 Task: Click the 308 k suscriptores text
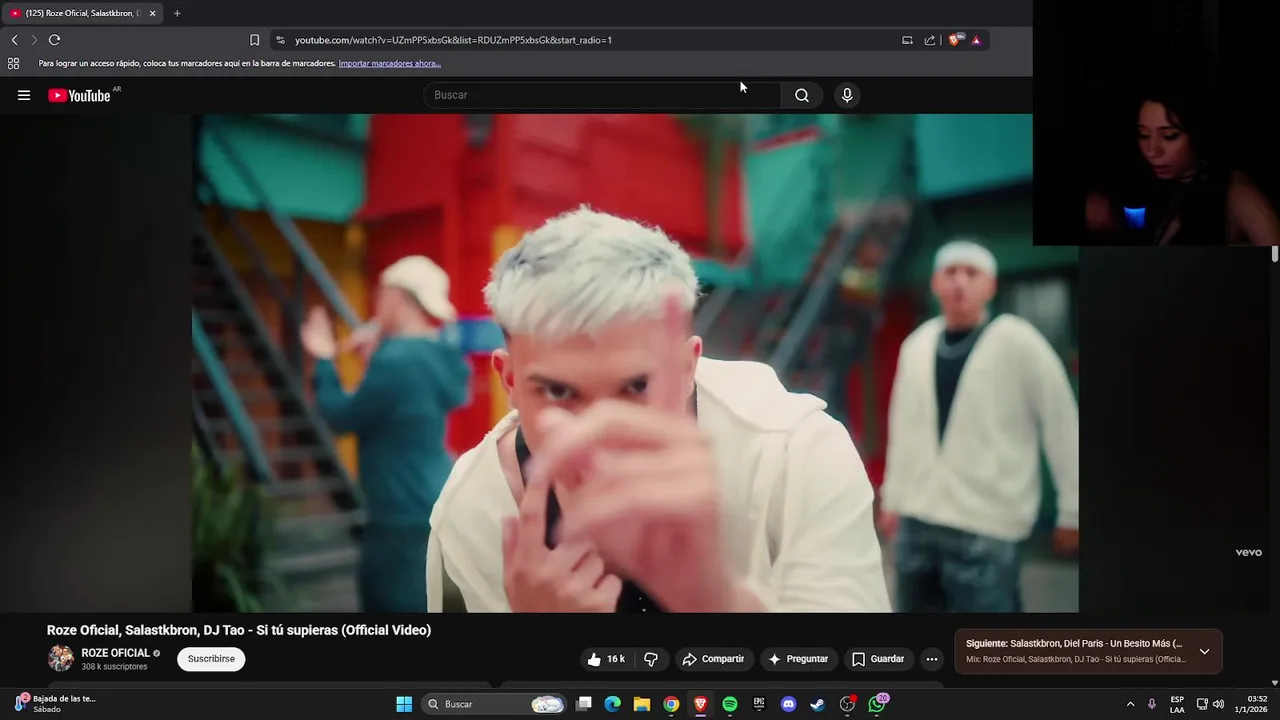[x=114, y=667]
